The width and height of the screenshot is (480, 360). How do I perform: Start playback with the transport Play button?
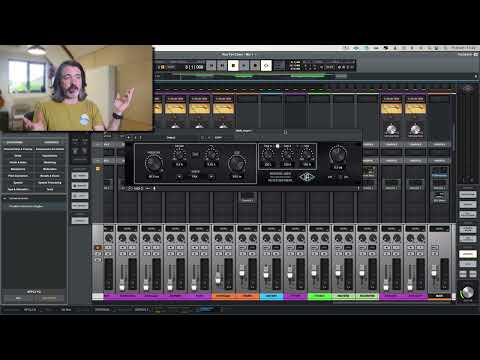[244, 66]
